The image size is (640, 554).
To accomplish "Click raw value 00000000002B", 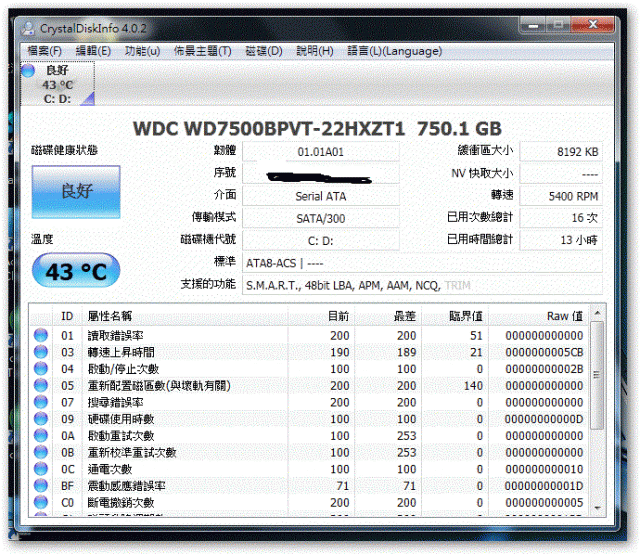I will click(x=544, y=369).
